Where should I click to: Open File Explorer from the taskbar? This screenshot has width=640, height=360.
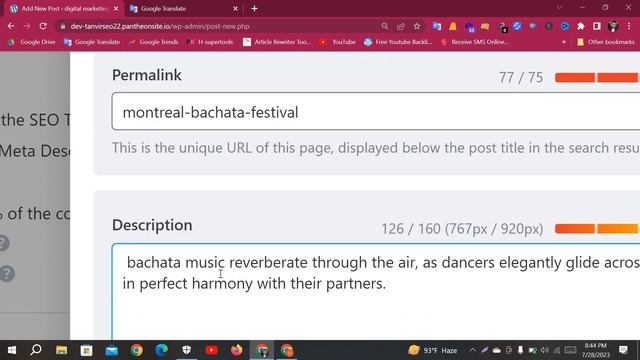tap(62, 350)
